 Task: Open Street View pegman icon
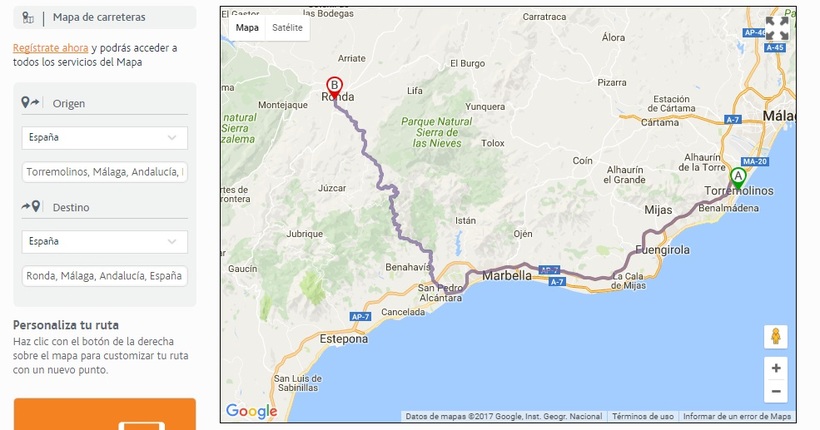[x=776, y=336]
